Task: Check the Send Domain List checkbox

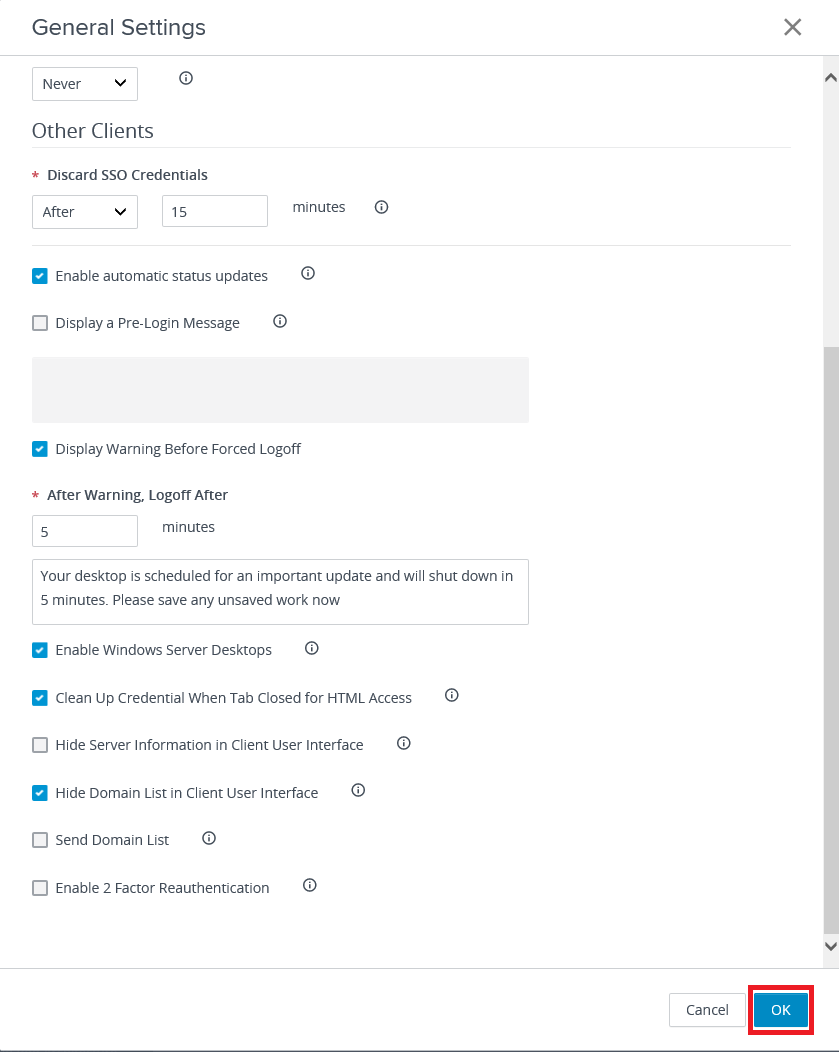Action: tap(40, 840)
